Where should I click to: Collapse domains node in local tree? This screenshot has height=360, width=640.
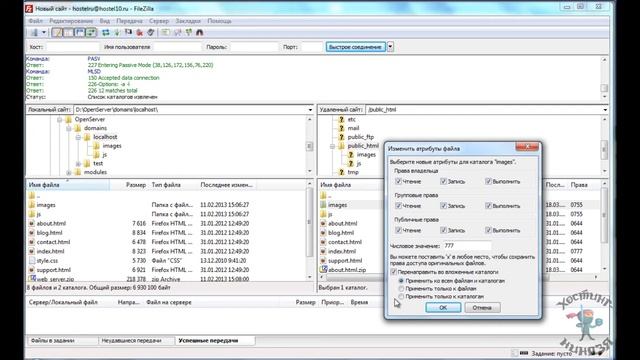coord(69,129)
